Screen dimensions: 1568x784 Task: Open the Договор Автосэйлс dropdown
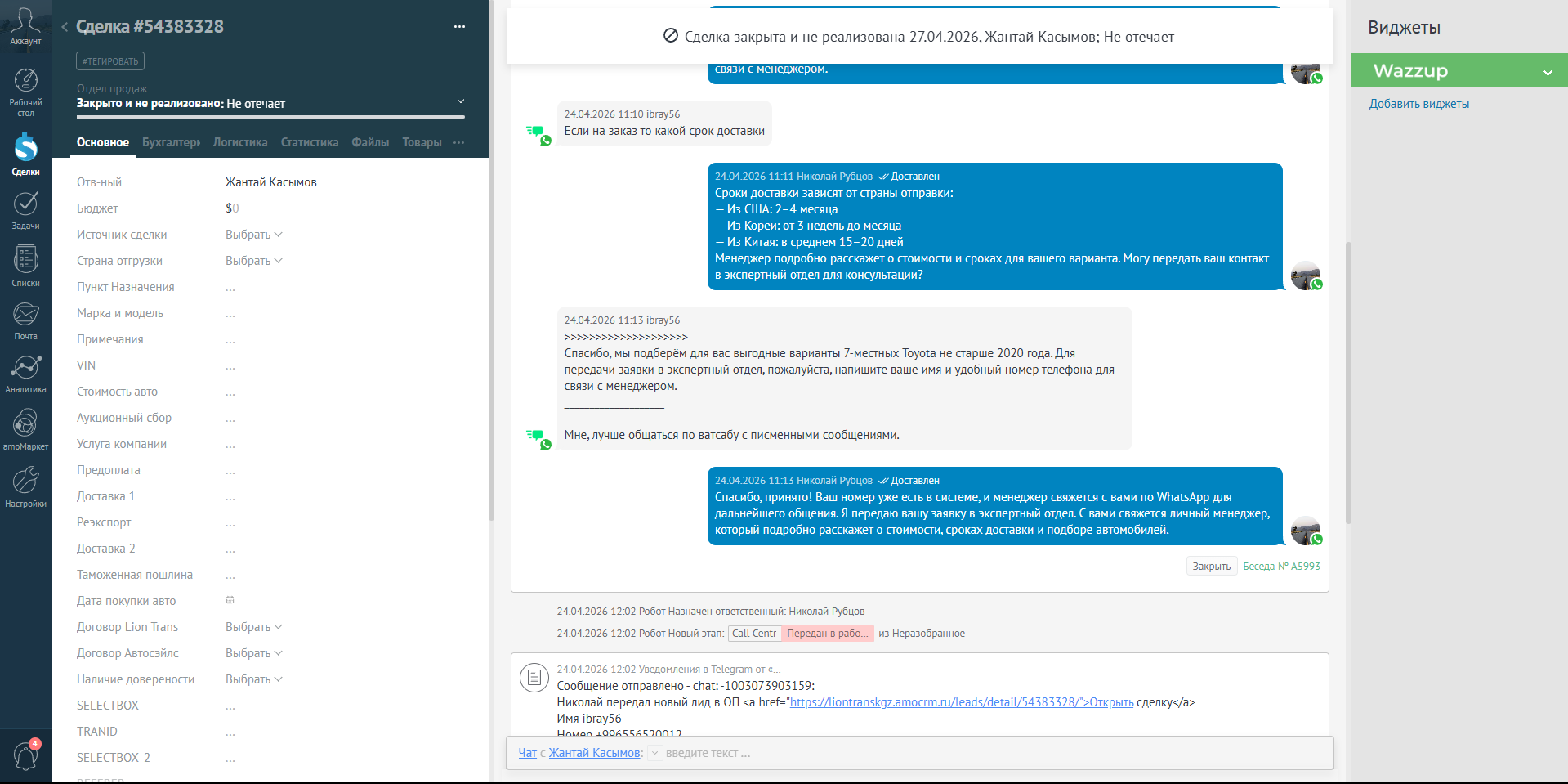tap(254, 653)
